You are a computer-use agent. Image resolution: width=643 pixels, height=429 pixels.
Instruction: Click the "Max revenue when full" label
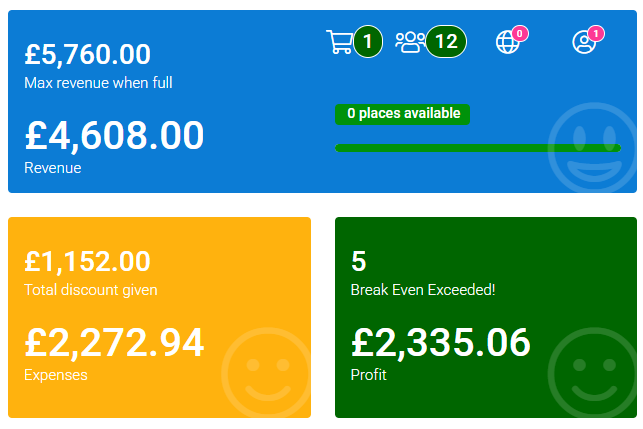98,82
